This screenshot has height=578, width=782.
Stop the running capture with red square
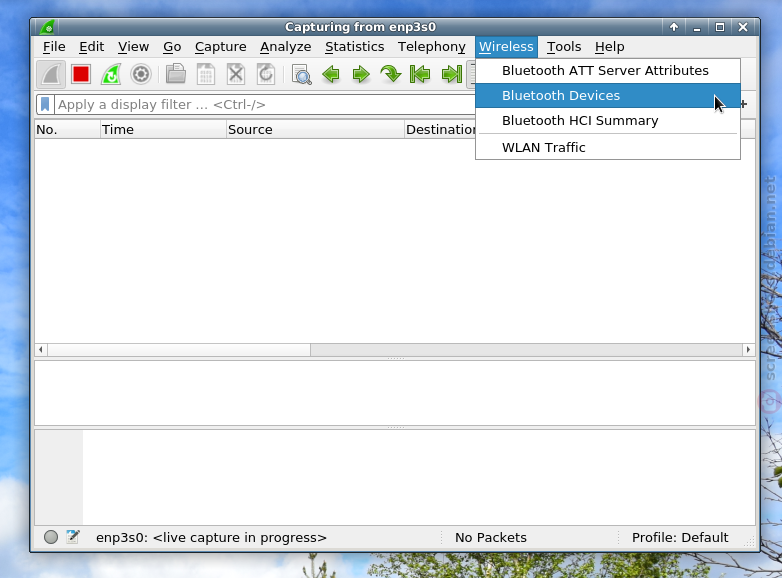click(81, 74)
